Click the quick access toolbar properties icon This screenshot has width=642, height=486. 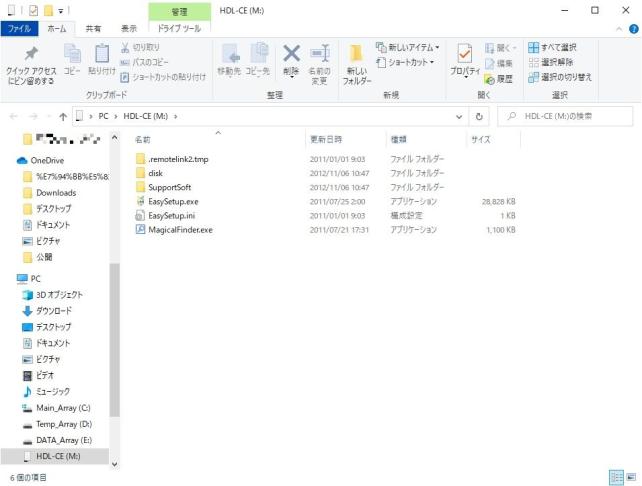click(34, 11)
